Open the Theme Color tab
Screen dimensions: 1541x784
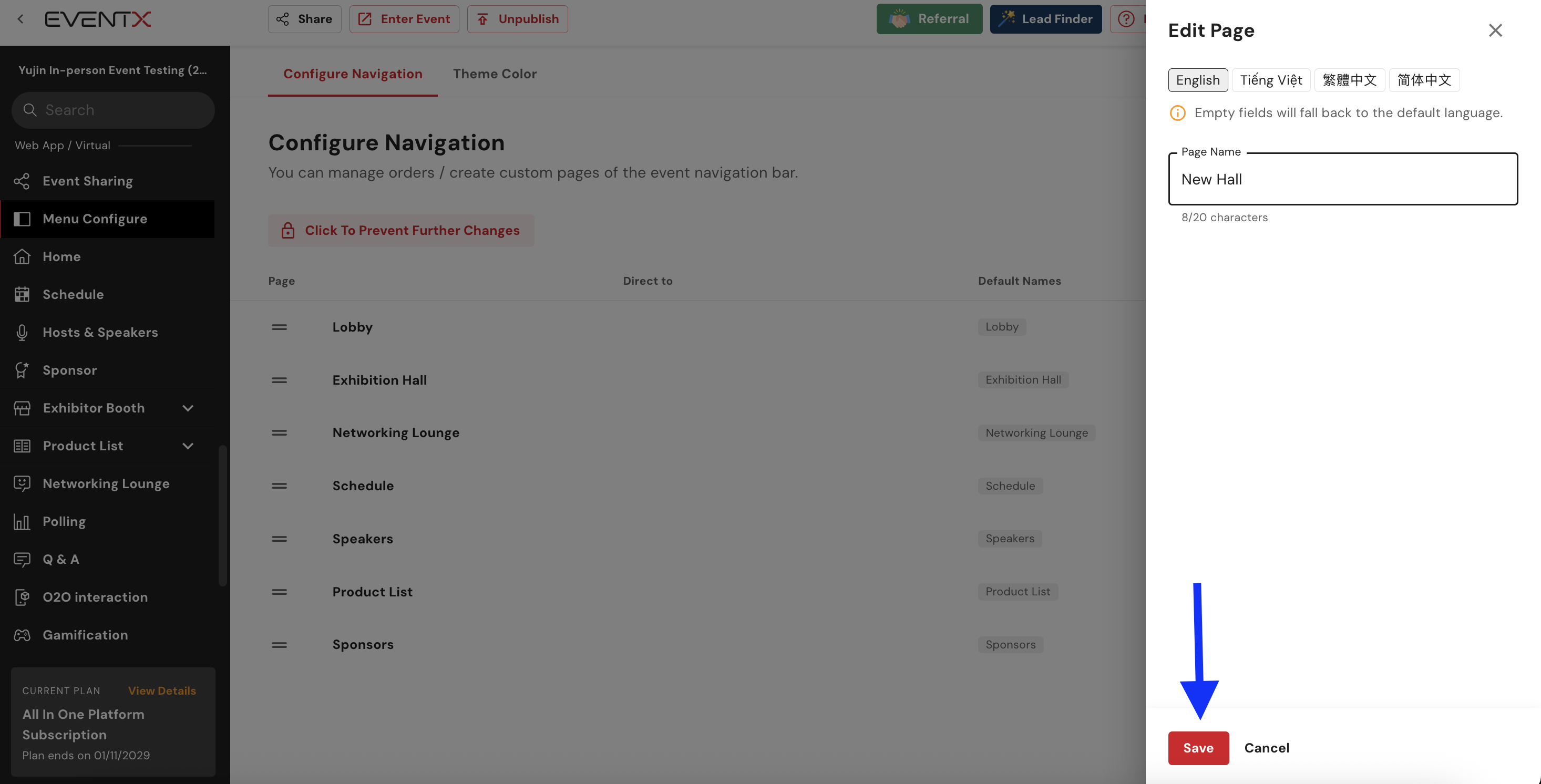(494, 74)
